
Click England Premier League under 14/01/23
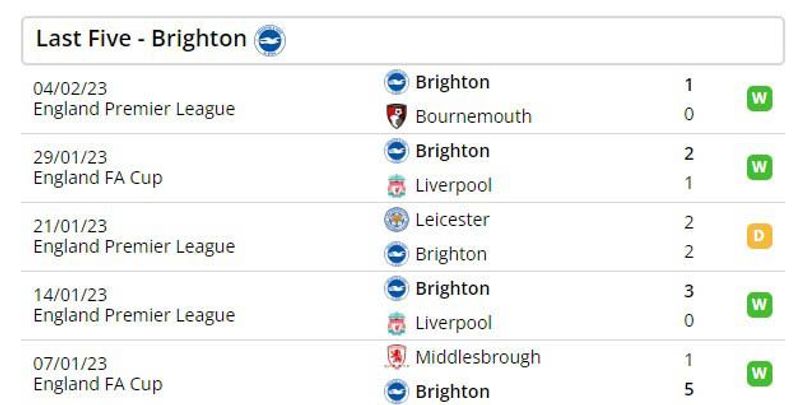coord(134,315)
